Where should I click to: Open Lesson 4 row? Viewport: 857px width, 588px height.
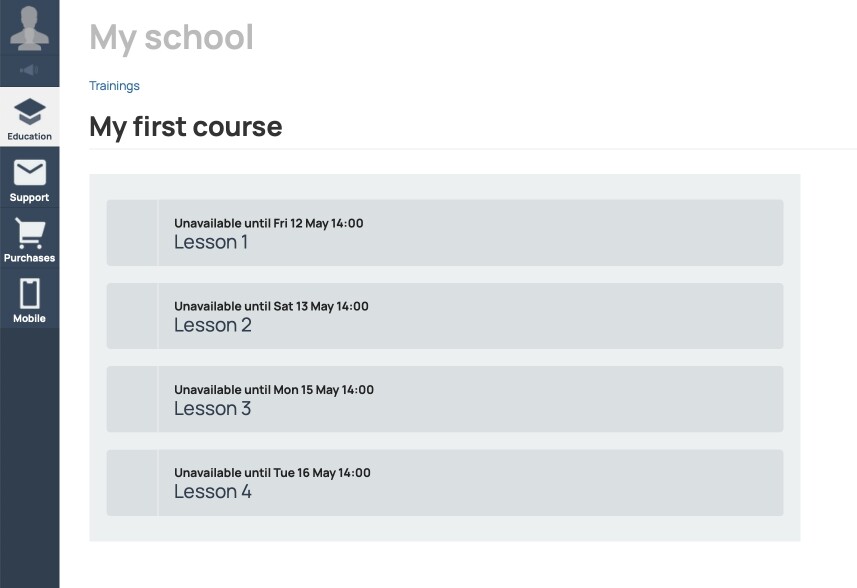pyautogui.click(x=445, y=483)
